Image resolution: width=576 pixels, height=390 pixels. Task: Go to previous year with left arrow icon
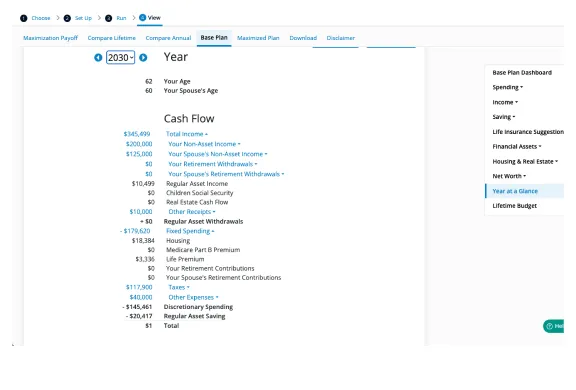(x=98, y=58)
